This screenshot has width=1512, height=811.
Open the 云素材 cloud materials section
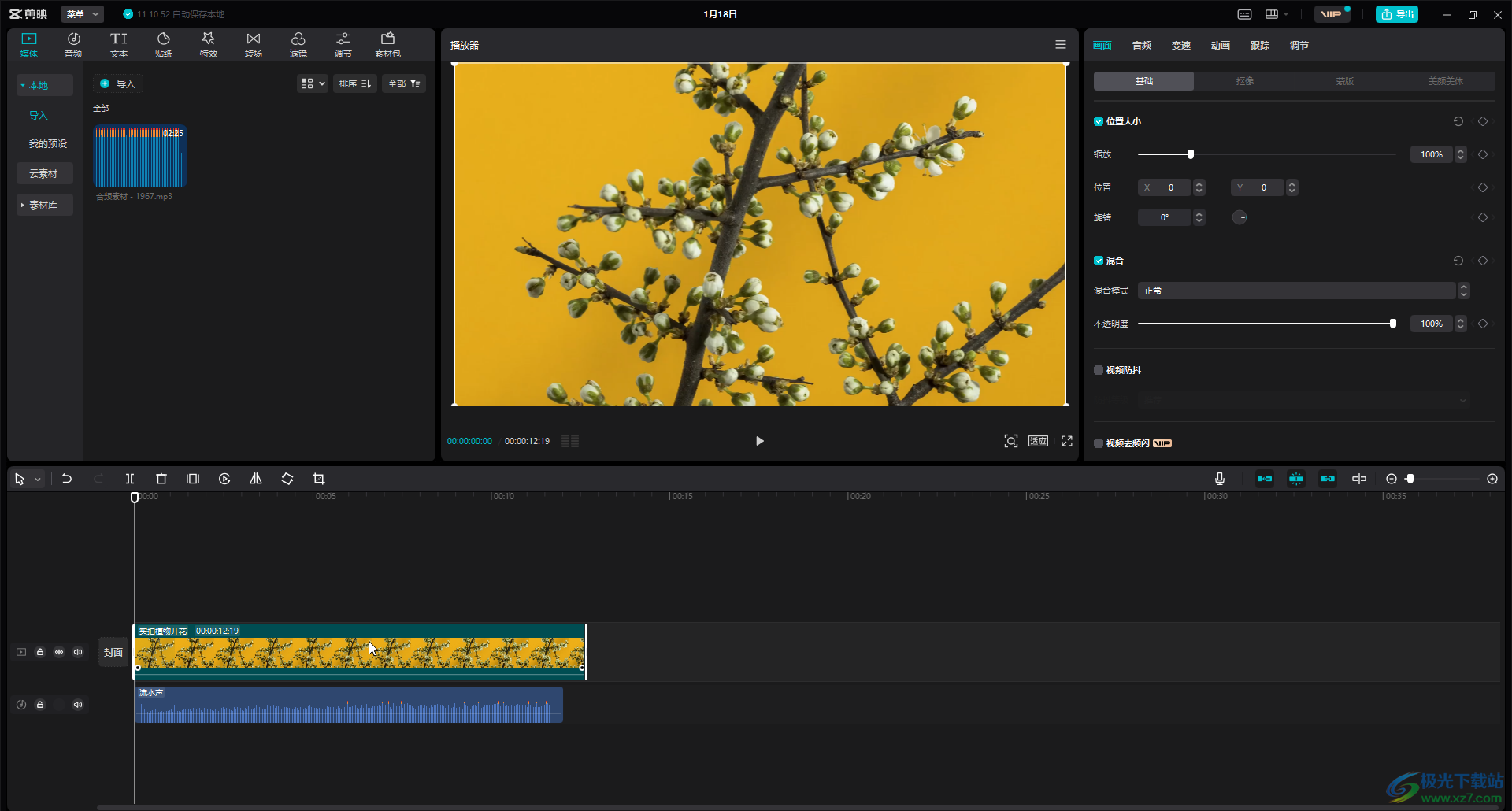(44, 173)
